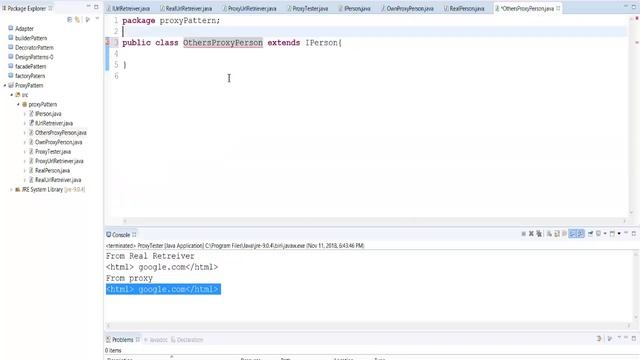Screen dimensions: 640x360
Task: Click the Terminate button in Console toolbar
Action: coord(524,233)
